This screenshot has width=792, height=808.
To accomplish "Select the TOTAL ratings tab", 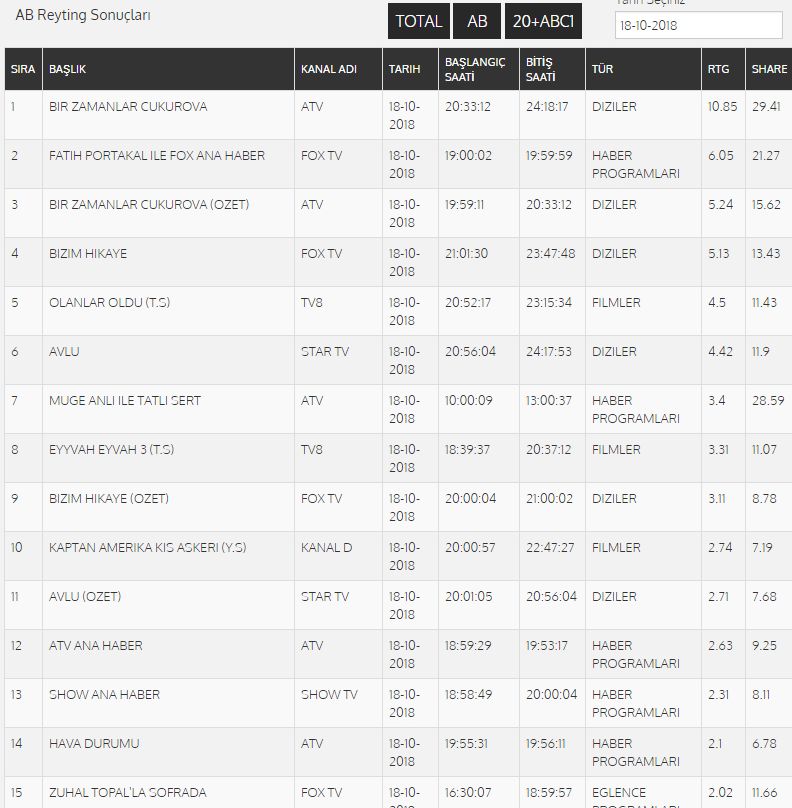I will point(418,21).
